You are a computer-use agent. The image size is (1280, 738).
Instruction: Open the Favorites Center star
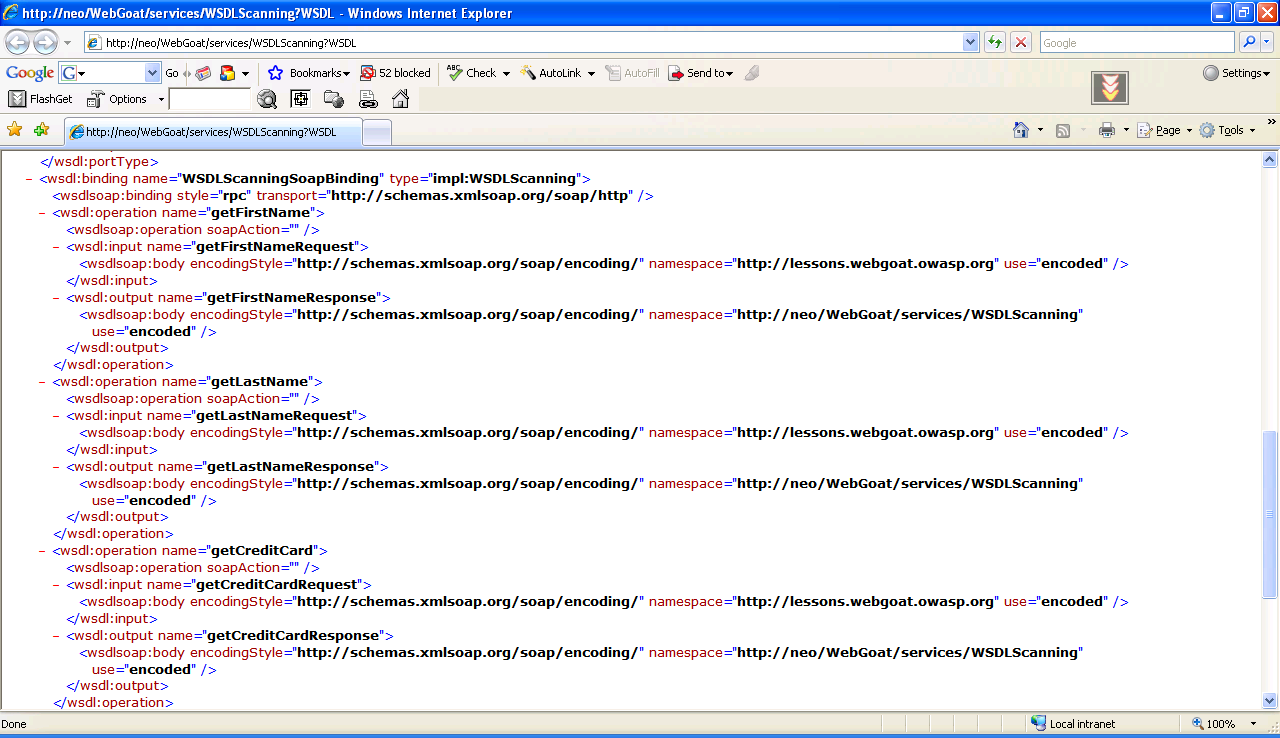pyautogui.click(x=14, y=130)
